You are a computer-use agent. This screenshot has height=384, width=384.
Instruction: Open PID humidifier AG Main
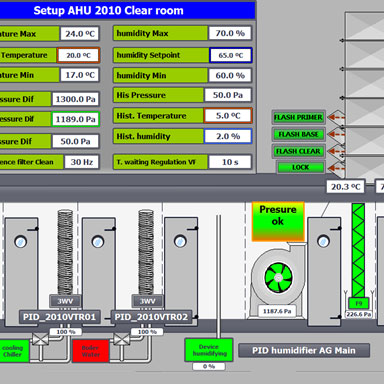point(304,350)
